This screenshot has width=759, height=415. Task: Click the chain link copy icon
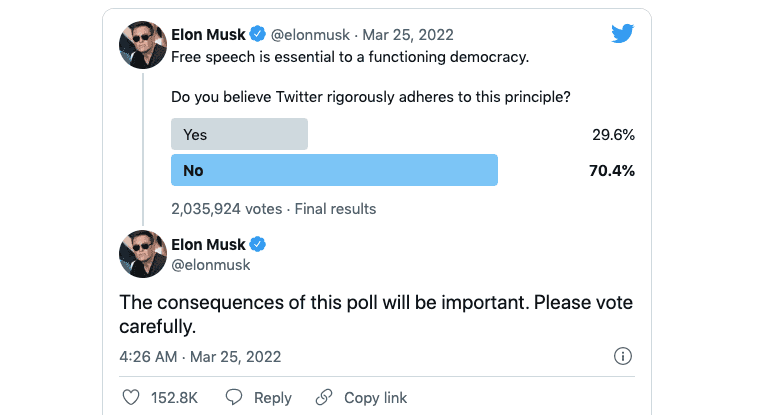tap(324, 397)
